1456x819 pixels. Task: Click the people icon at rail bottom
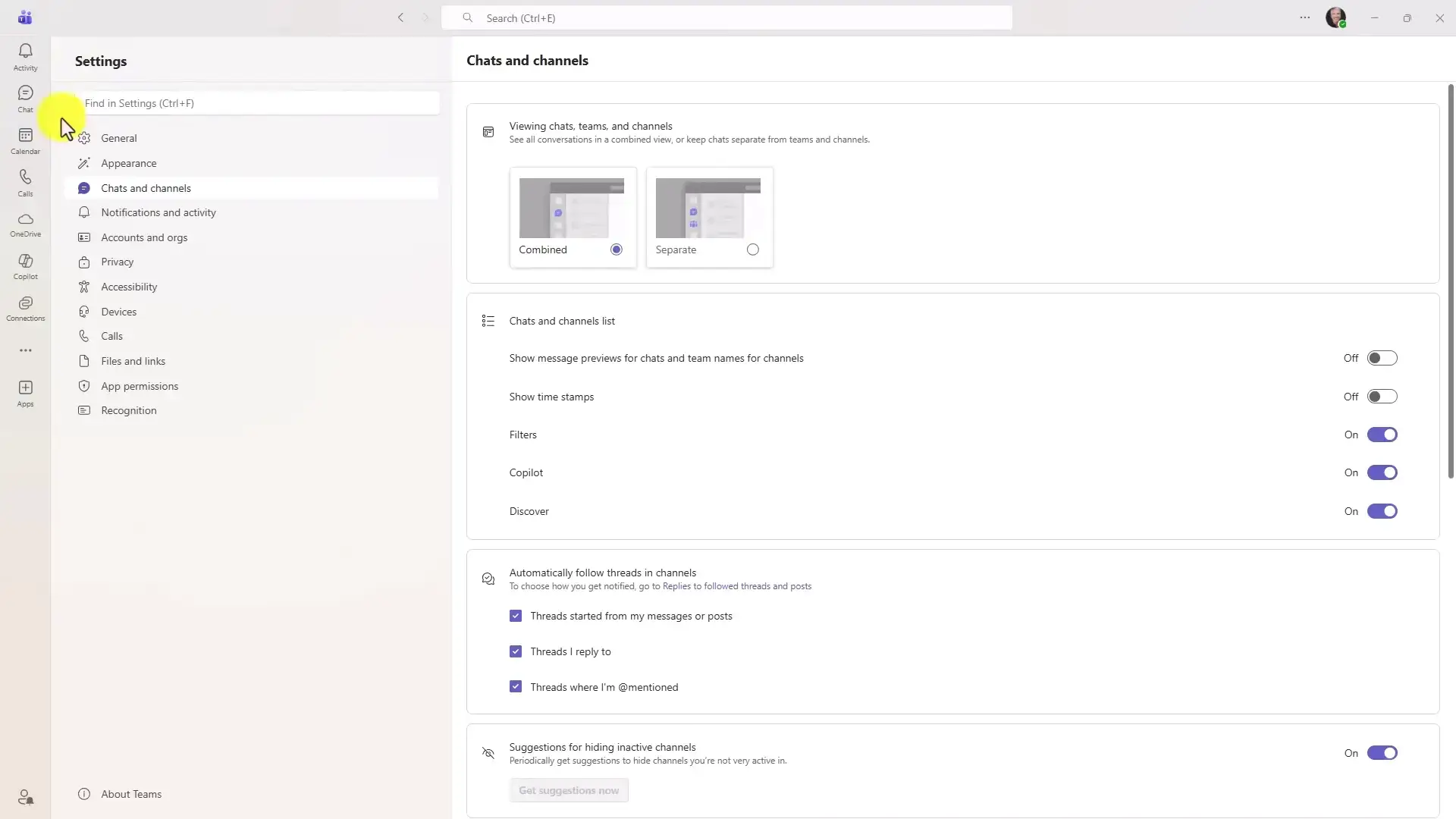(x=25, y=797)
